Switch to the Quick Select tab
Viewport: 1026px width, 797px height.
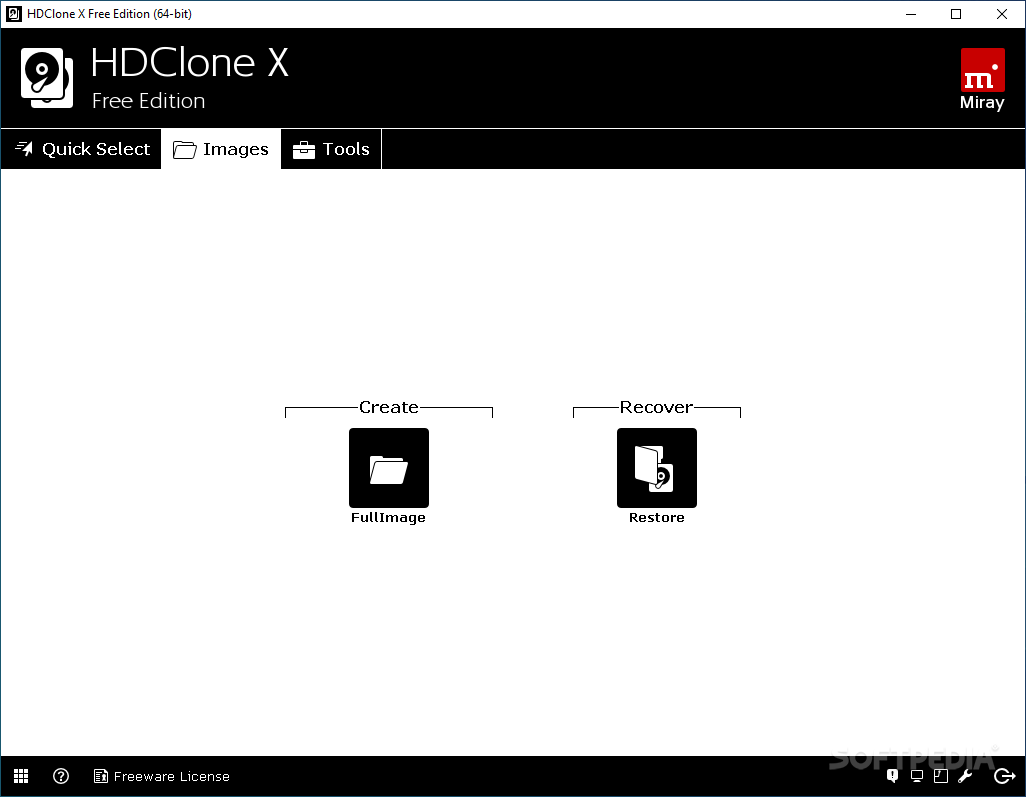point(82,149)
